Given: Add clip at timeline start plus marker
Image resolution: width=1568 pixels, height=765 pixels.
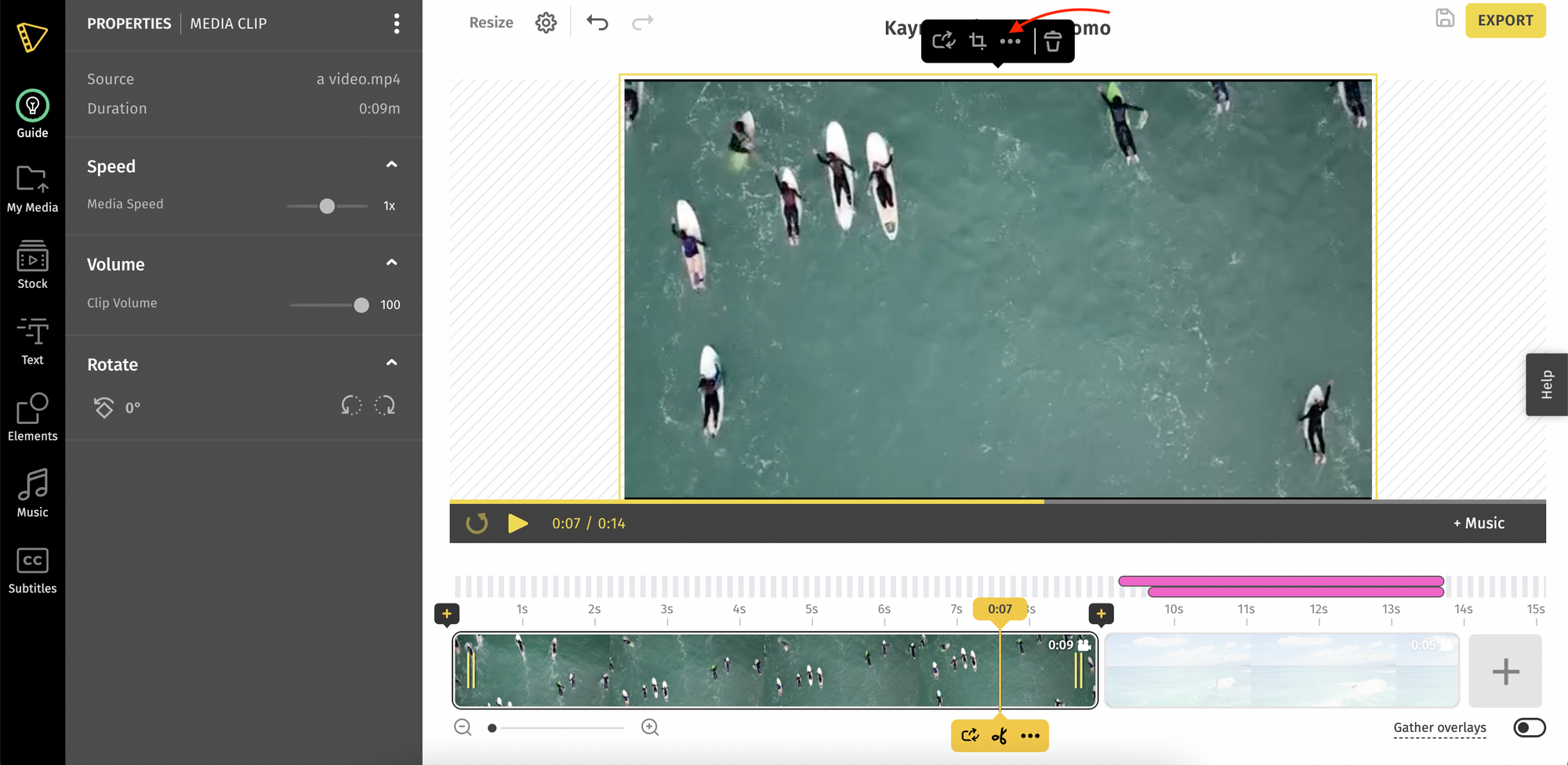Looking at the screenshot, I should click(447, 614).
